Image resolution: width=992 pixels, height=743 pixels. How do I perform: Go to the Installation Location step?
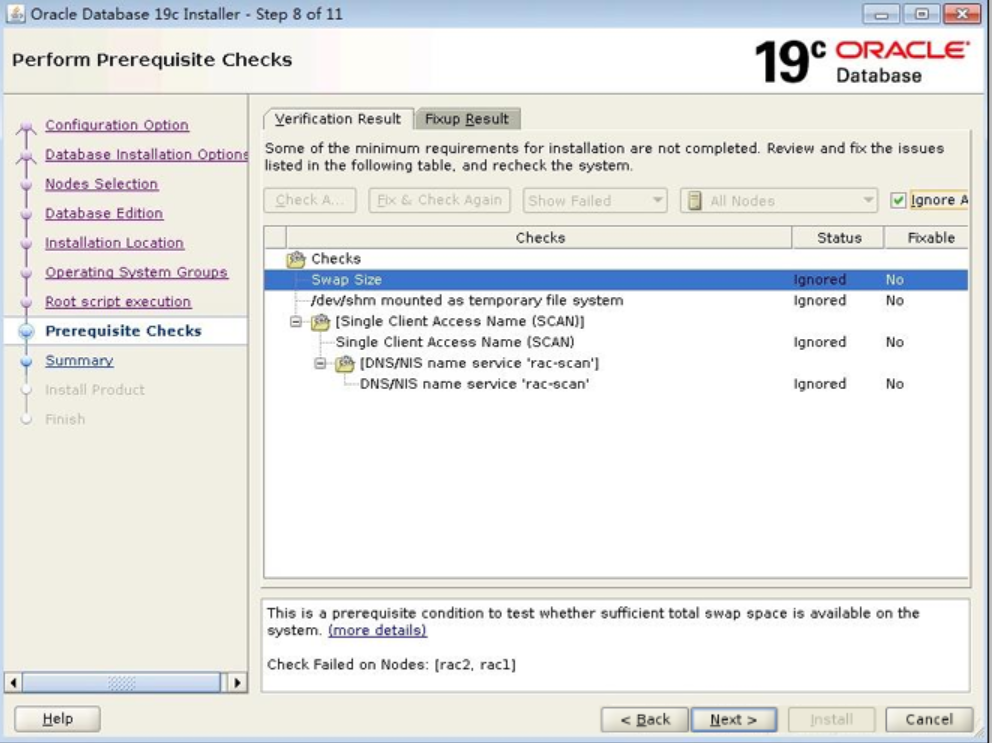[x=114, y=243]
